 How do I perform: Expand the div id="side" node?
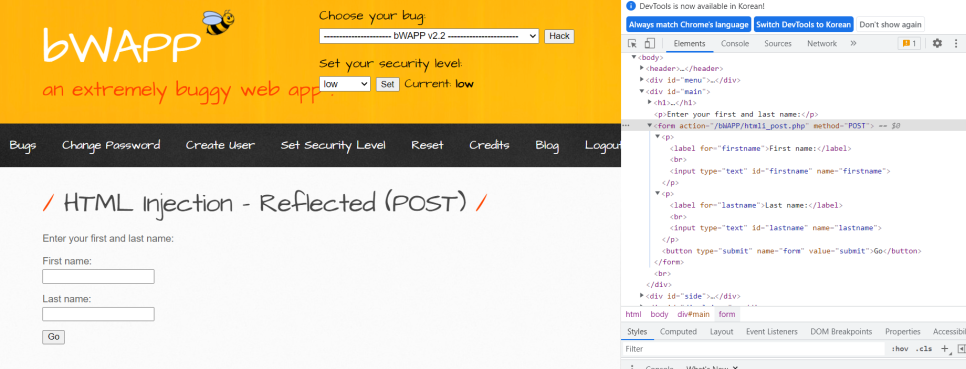641,296
